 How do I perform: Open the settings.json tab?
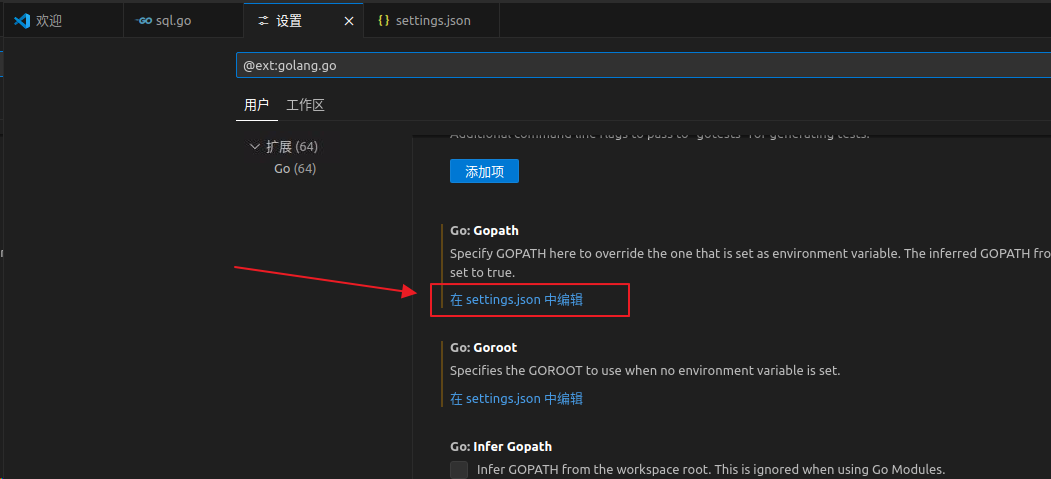[x=432, y=21]
